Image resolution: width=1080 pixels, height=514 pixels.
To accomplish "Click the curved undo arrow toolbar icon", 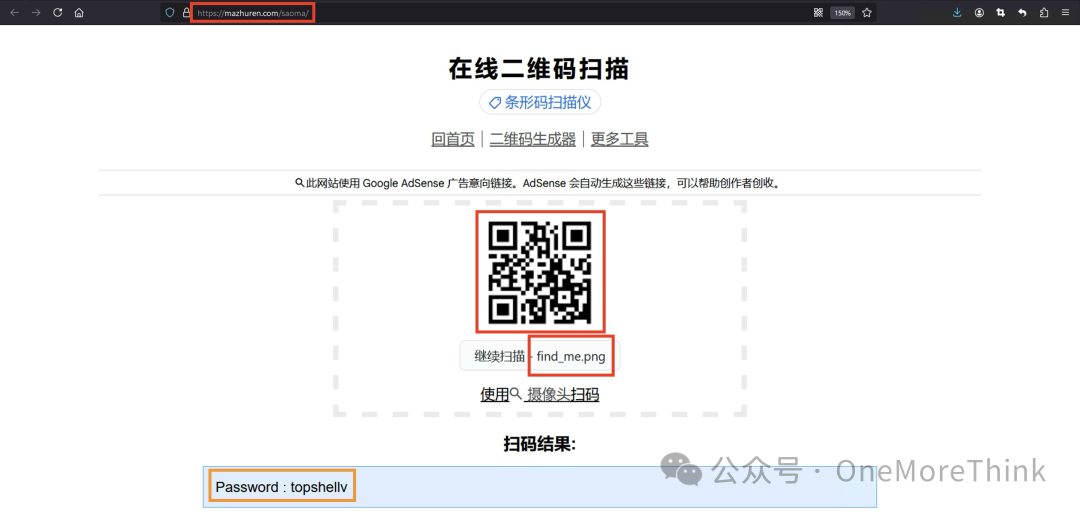I will point(1022,12).
